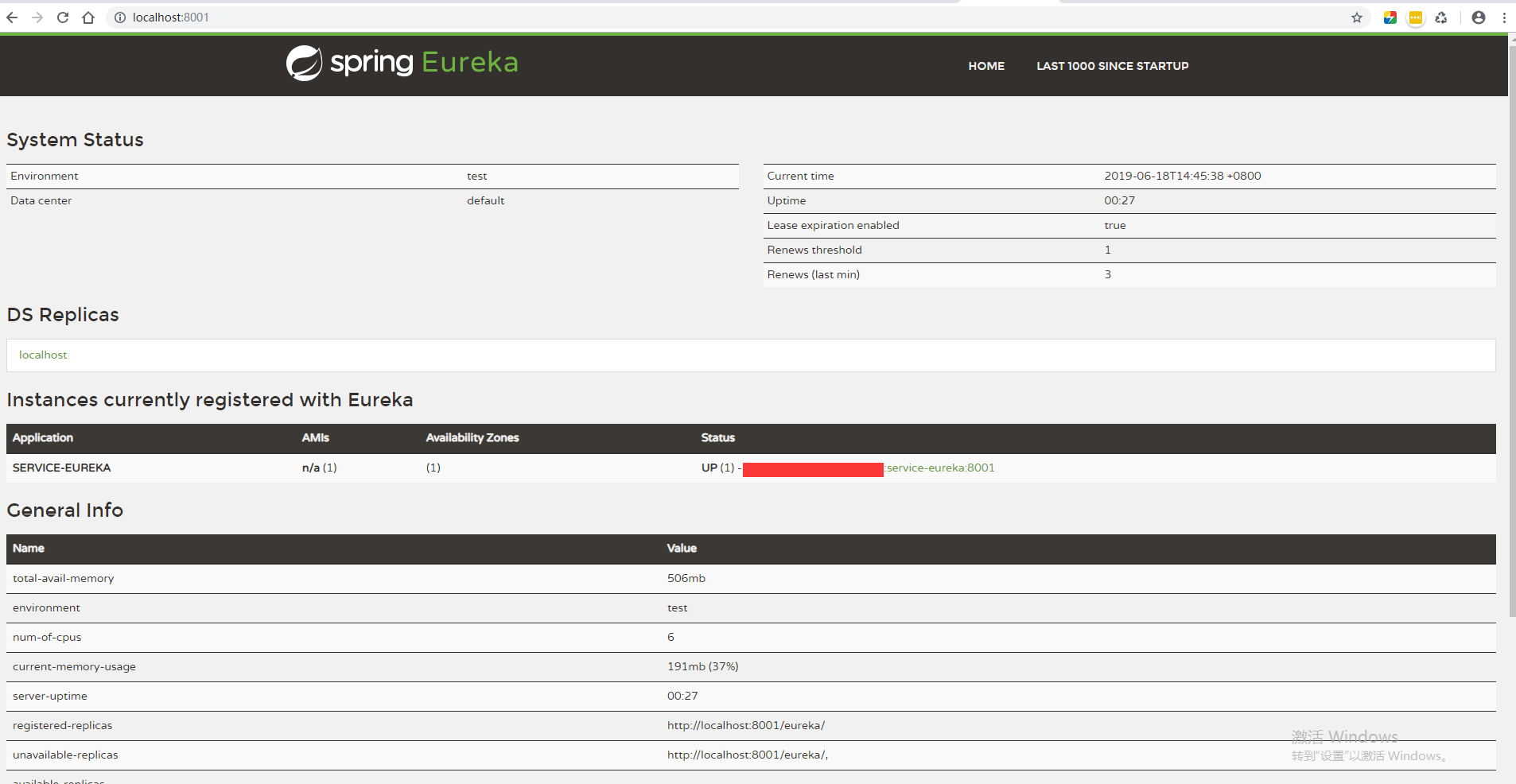This screenshot has width=1516, height=784.
Task: Click the Name column header
Action: click(x=29, y=549)
